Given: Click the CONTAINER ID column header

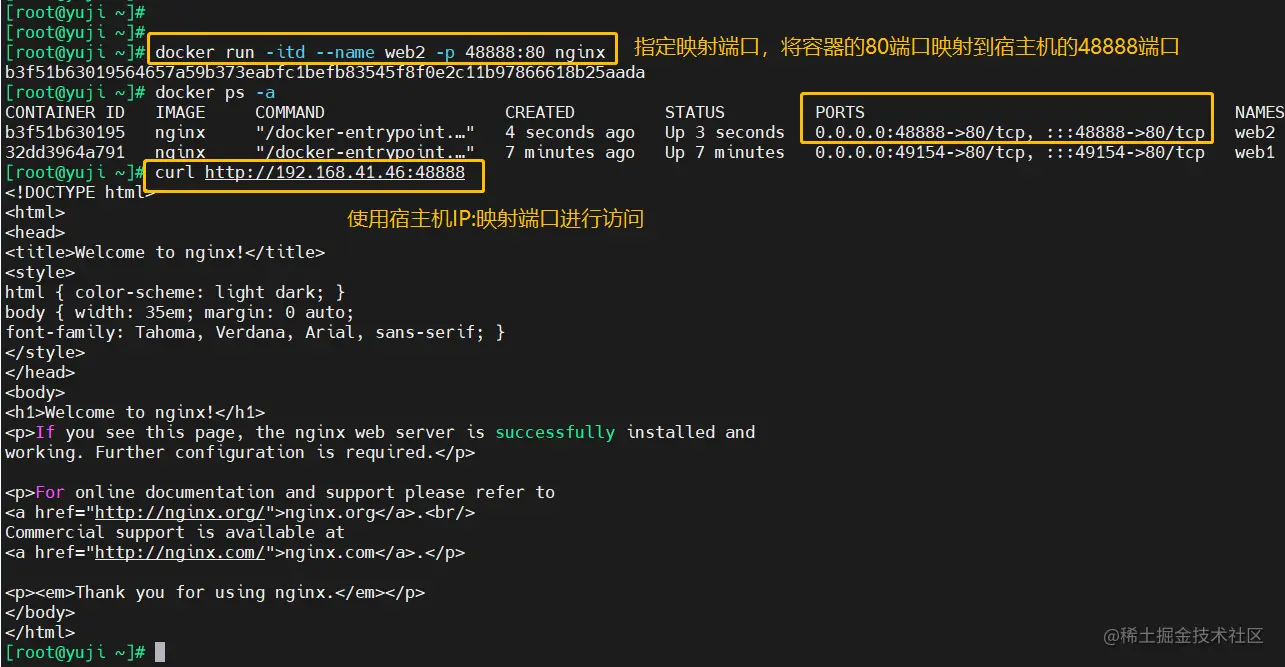Looking at the screenshot, I should [x=65, y=112].
